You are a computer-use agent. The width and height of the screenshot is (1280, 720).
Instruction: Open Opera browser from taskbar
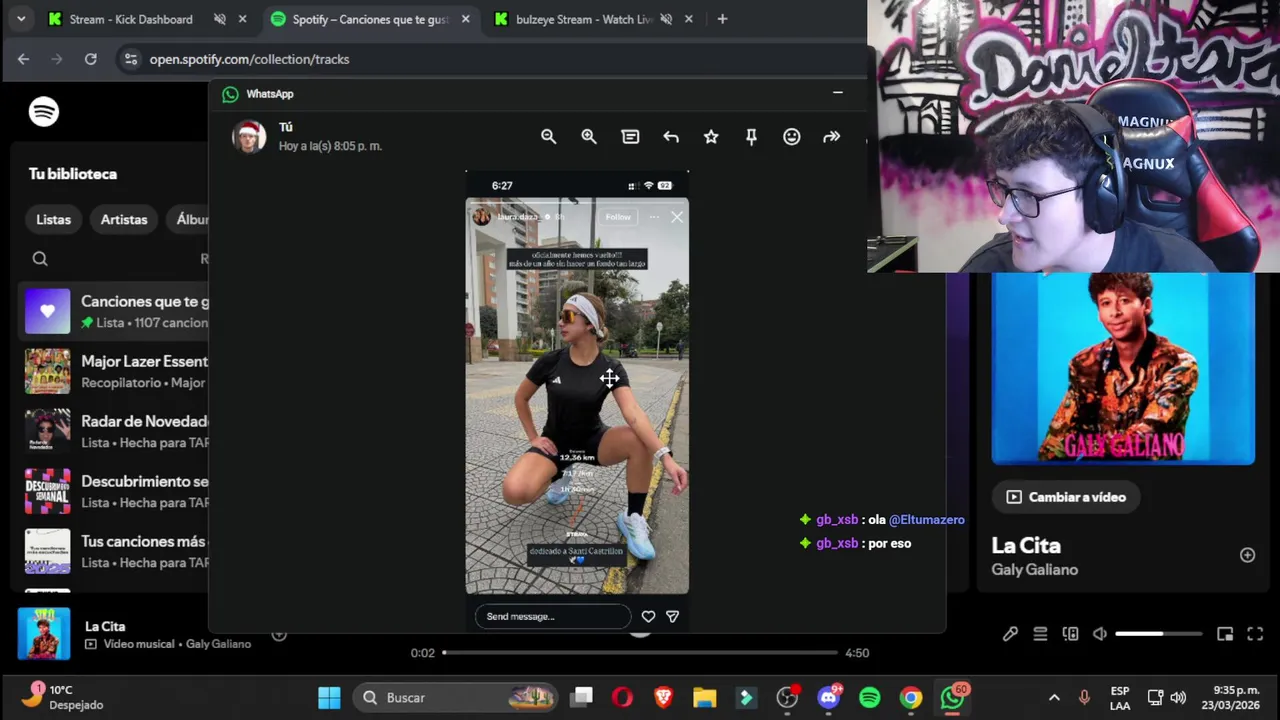coord(623,697)
